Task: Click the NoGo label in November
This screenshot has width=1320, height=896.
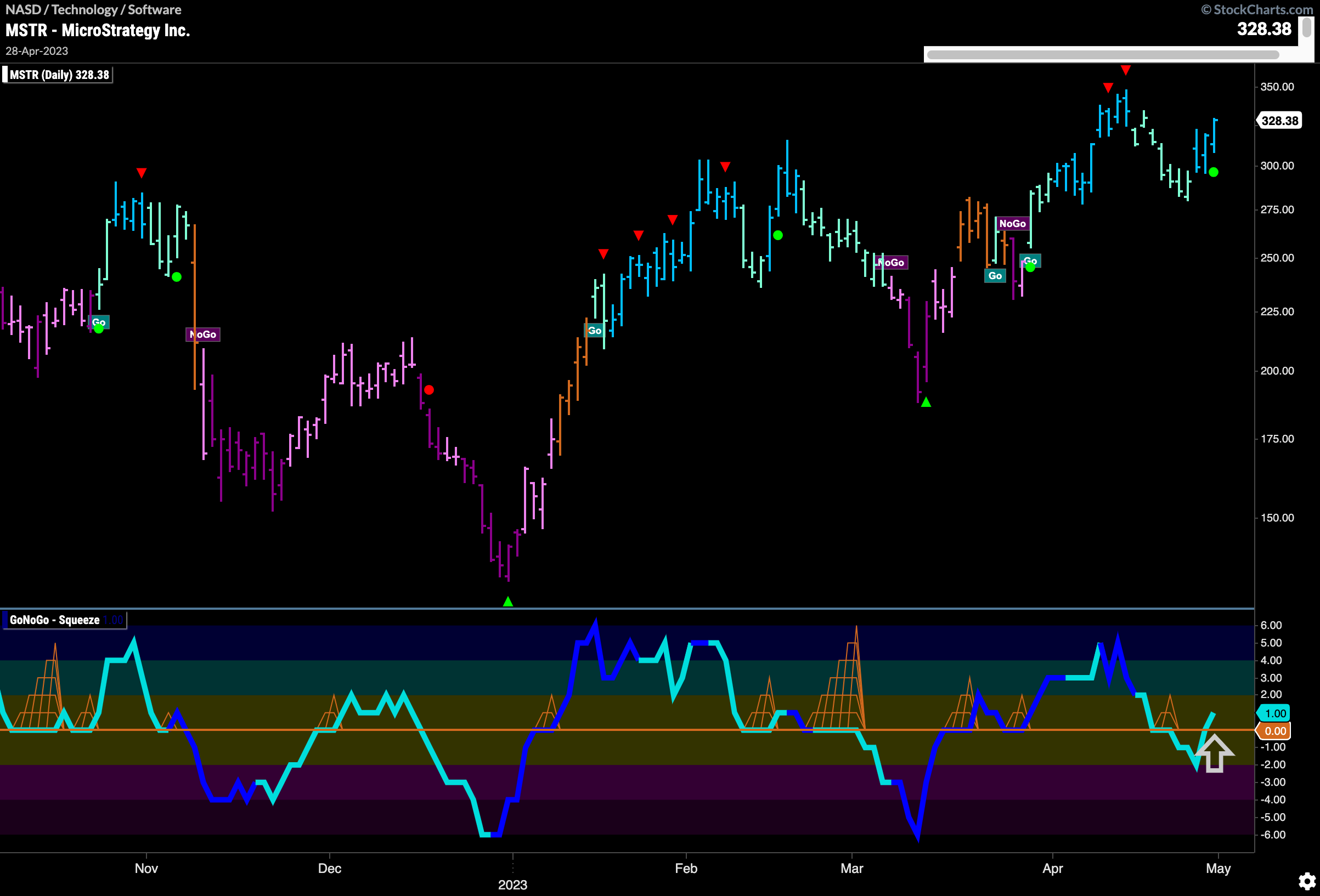Action: coord(203,334)
